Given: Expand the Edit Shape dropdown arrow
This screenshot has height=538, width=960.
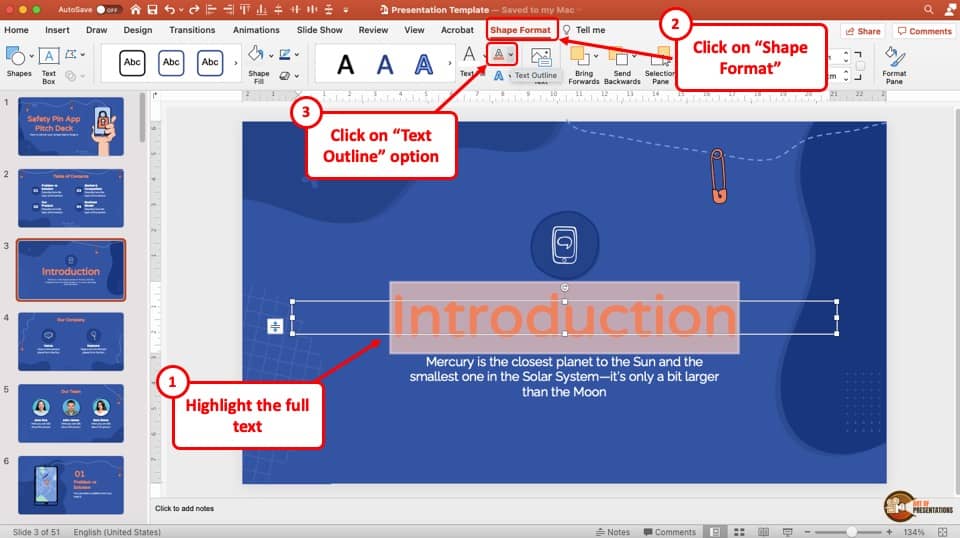Looking at the screenshot, I should point(83,54).
